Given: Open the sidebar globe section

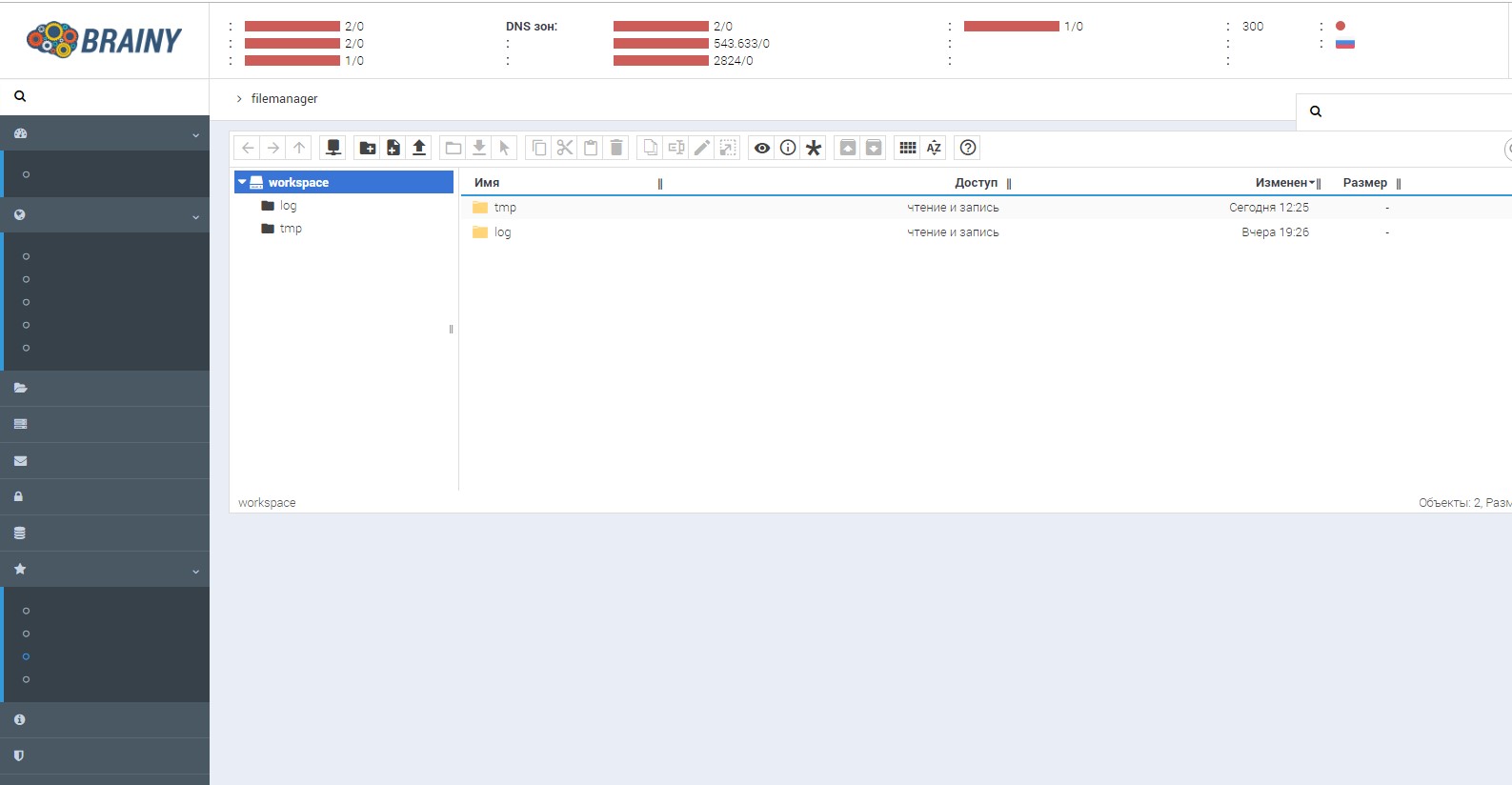Looking at the screenshot, I should point(20,215).
